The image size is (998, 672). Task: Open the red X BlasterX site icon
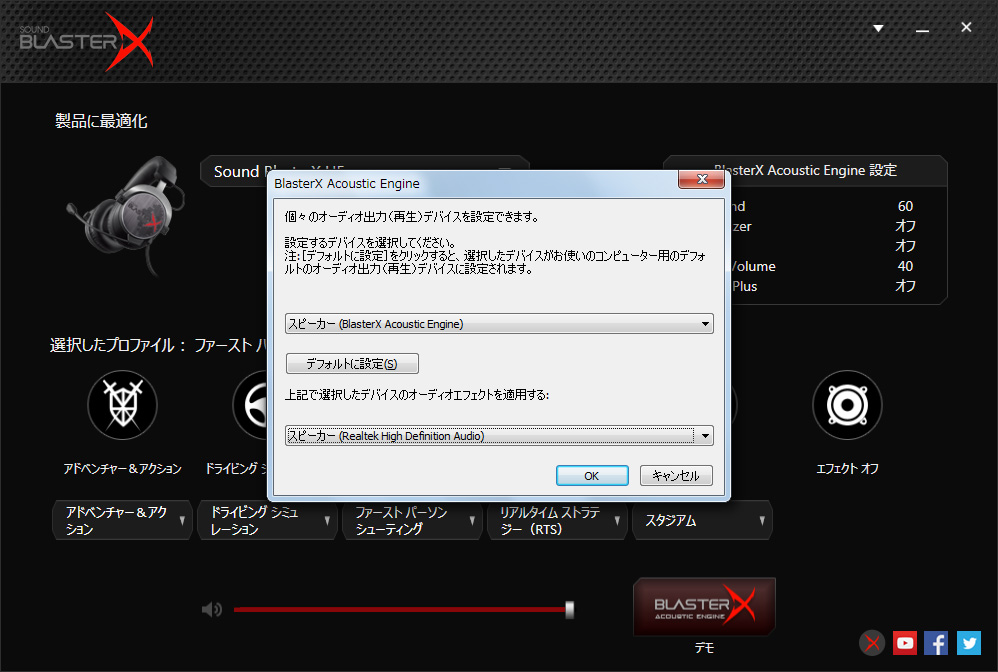873,643
